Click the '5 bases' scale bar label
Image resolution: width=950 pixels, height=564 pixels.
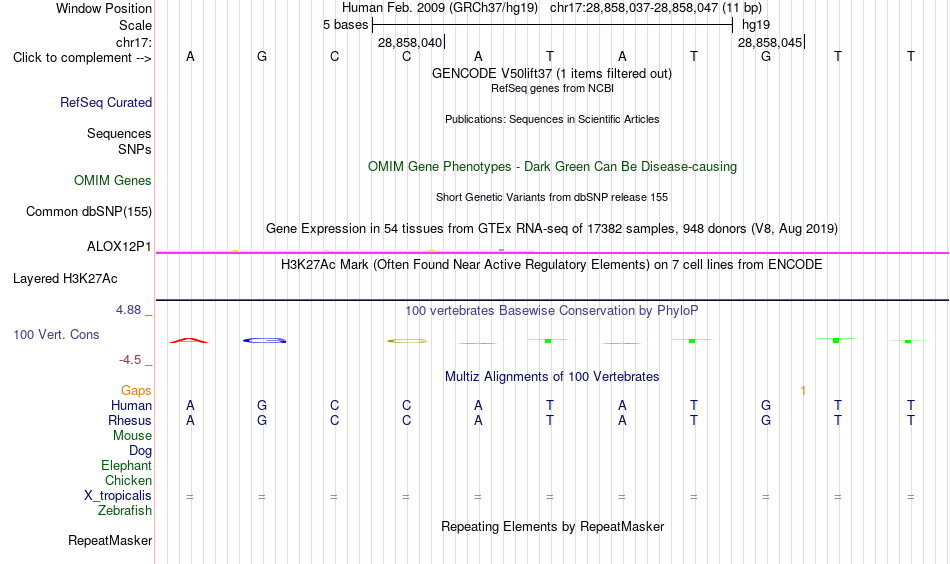(x=345, y=25)
